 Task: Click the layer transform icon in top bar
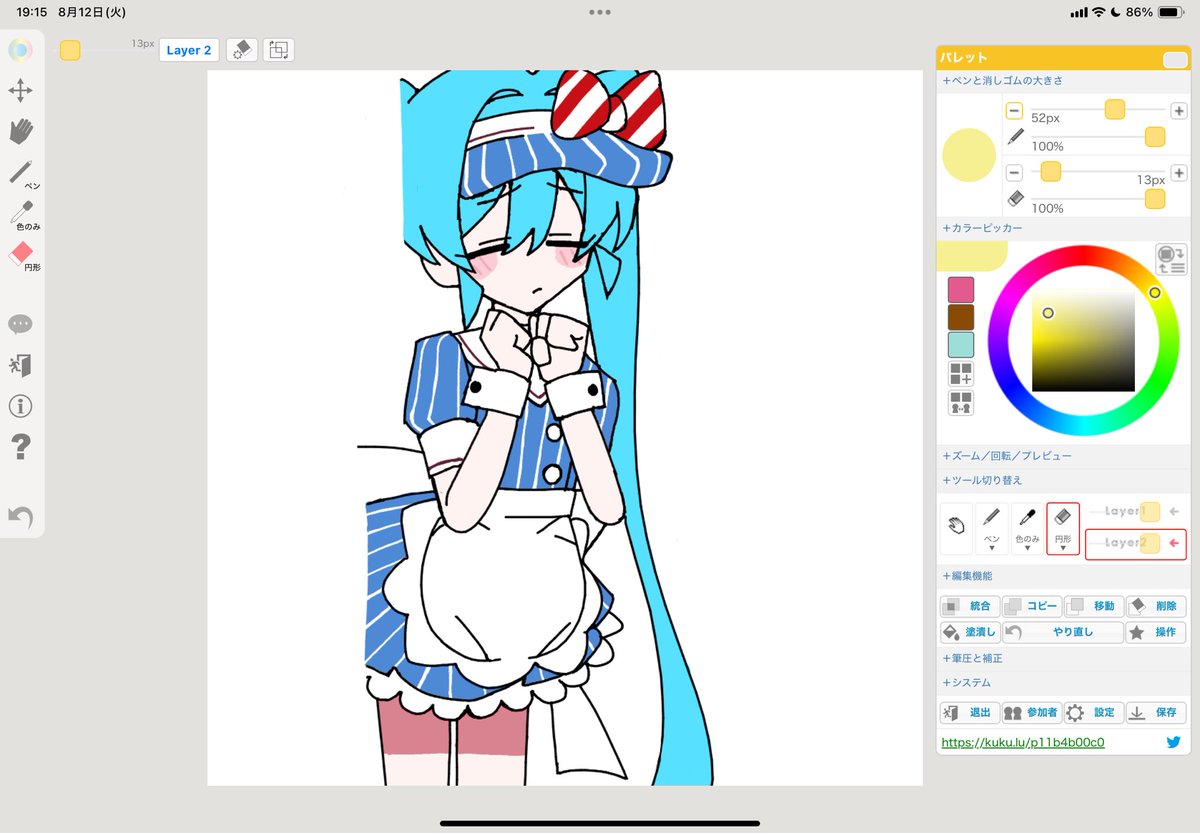(x=279, y=50)
